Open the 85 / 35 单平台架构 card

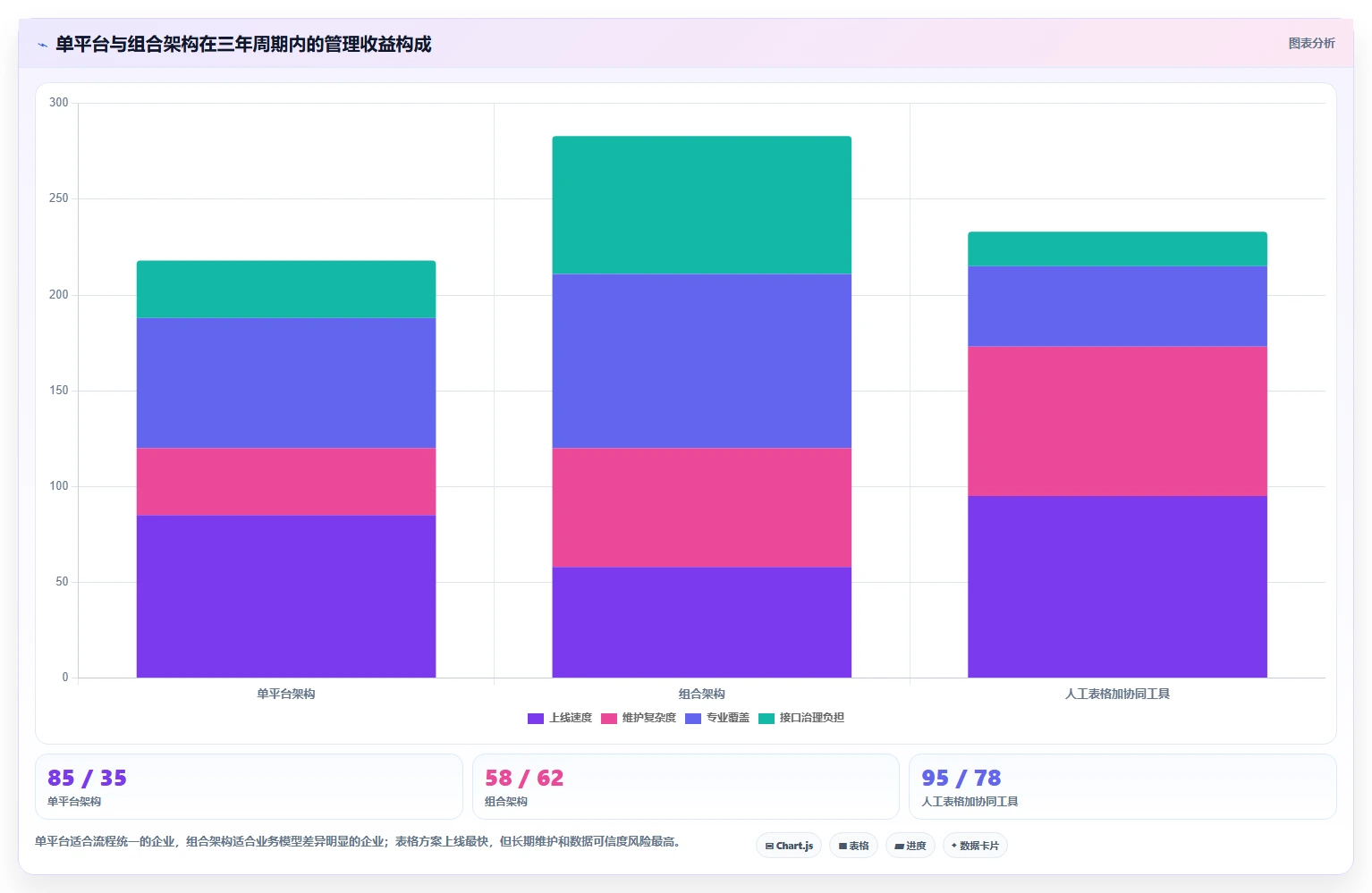249,787
